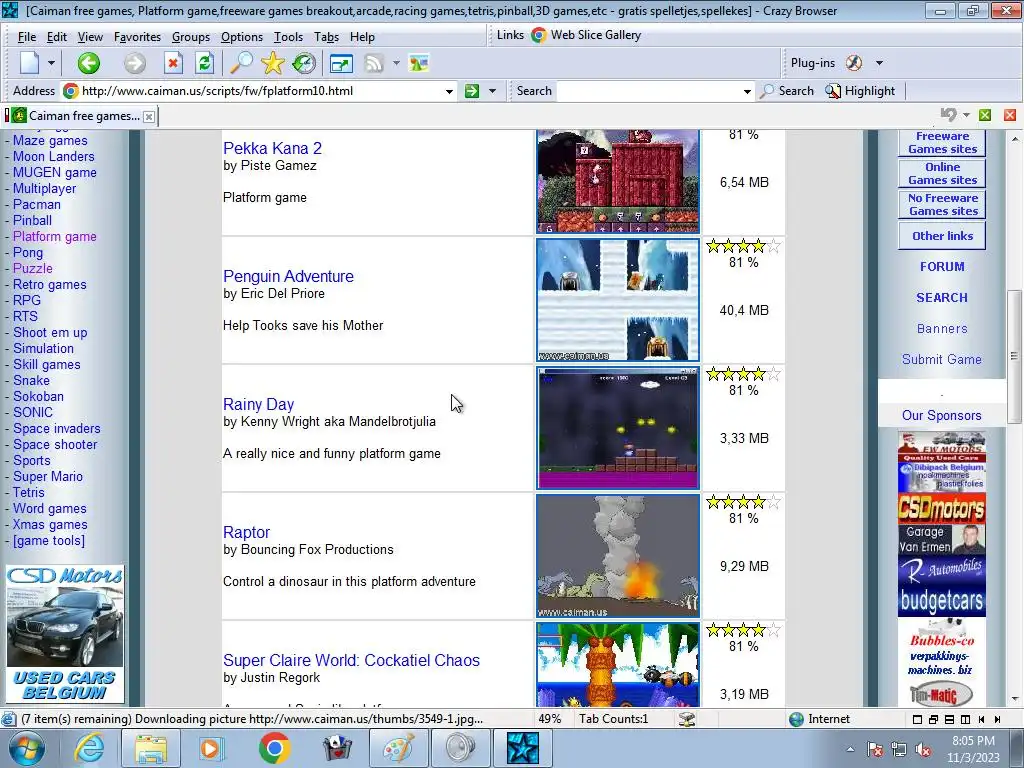Click the FORUM link on the right
The width and height of the screenshot is (1024, 768).
[942, 266]
